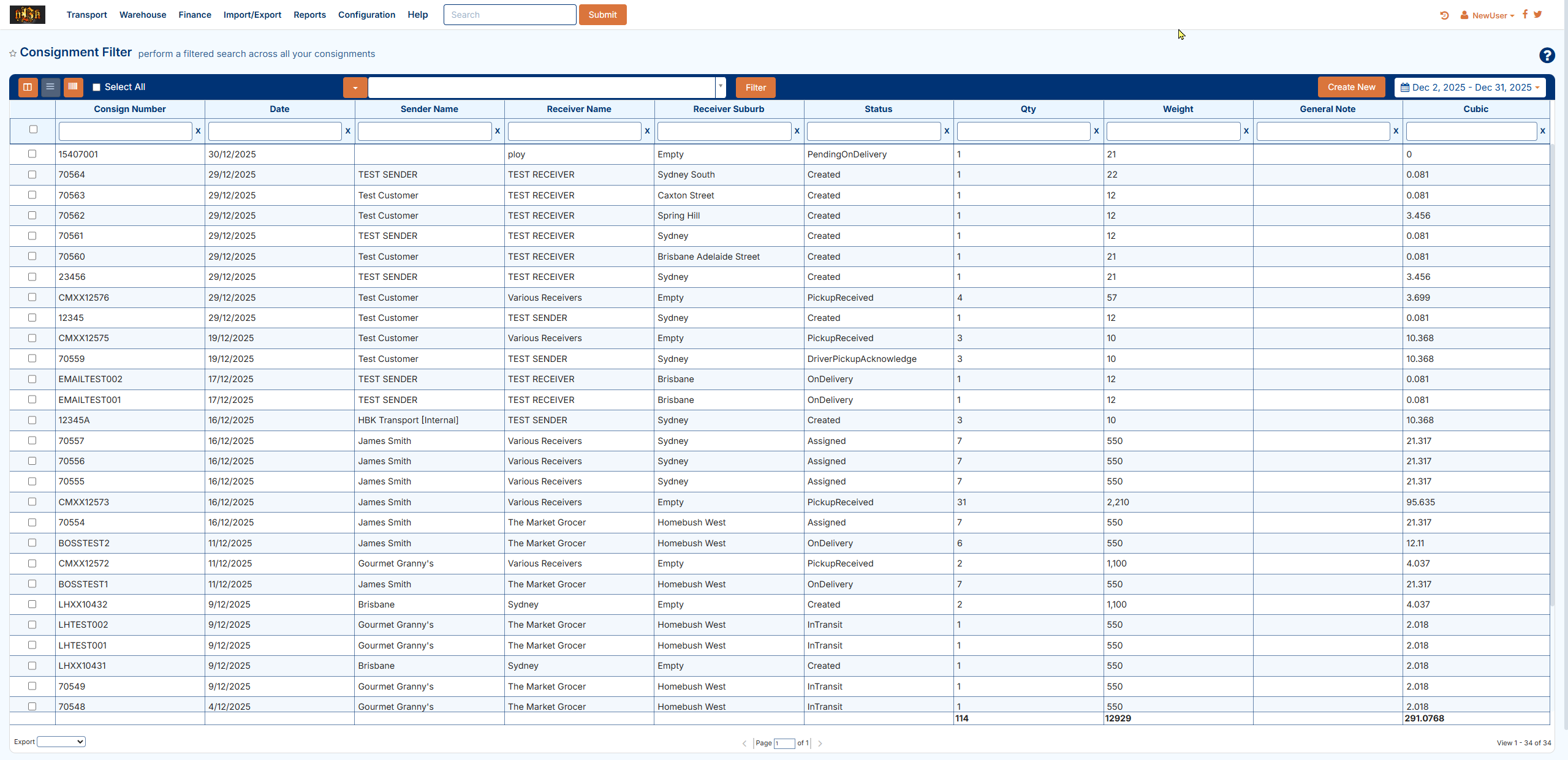Click the columns layout view icon
The height and width of the screenshot is (760, 1568).
pyautogui.click(x=28, y=87)
